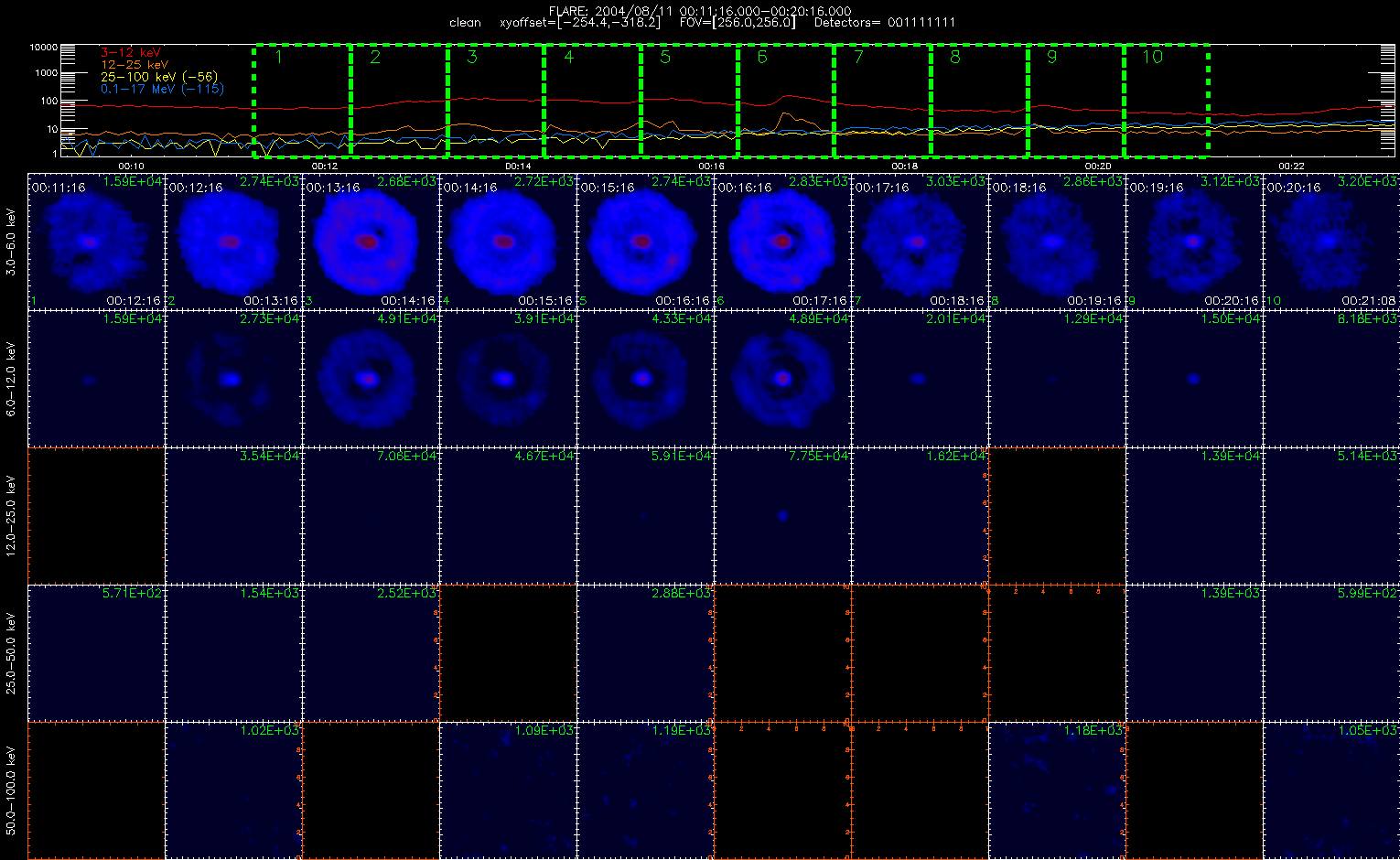This screenshot has width=1400, height=860.
Task: Select the 6.0-12.0 keV image with peak 4.89E+04
Action: pyautogui.click(x=782, y=379)
